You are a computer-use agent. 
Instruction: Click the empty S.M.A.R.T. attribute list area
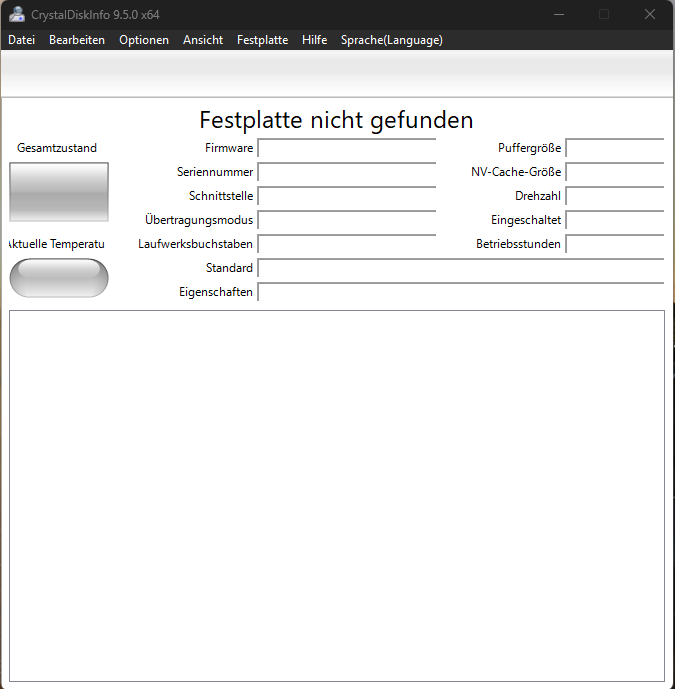(x=337, y=496)
